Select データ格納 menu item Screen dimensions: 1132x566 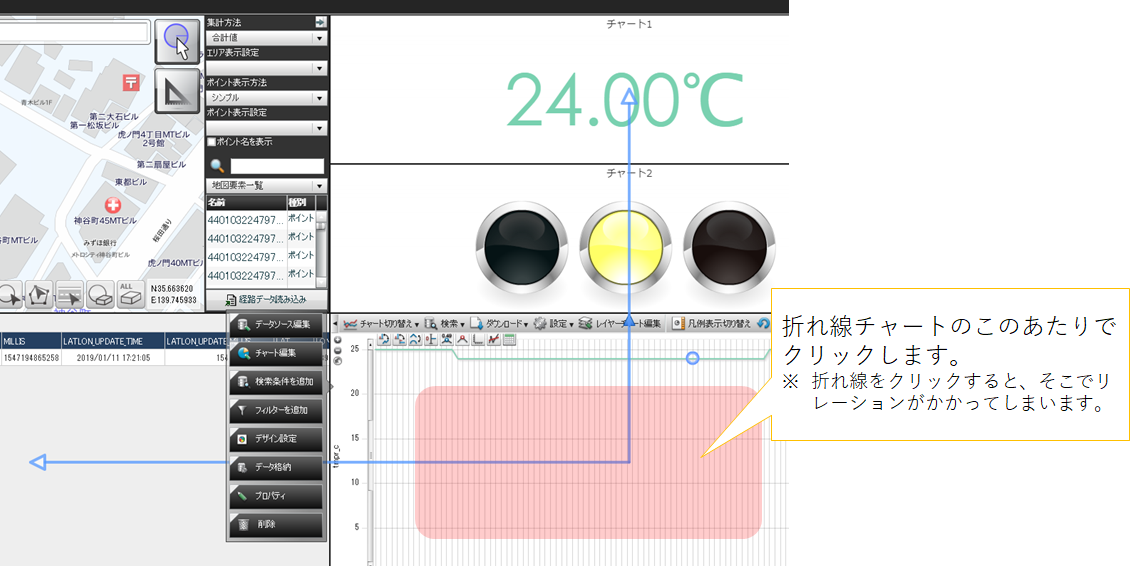point(275,467)
